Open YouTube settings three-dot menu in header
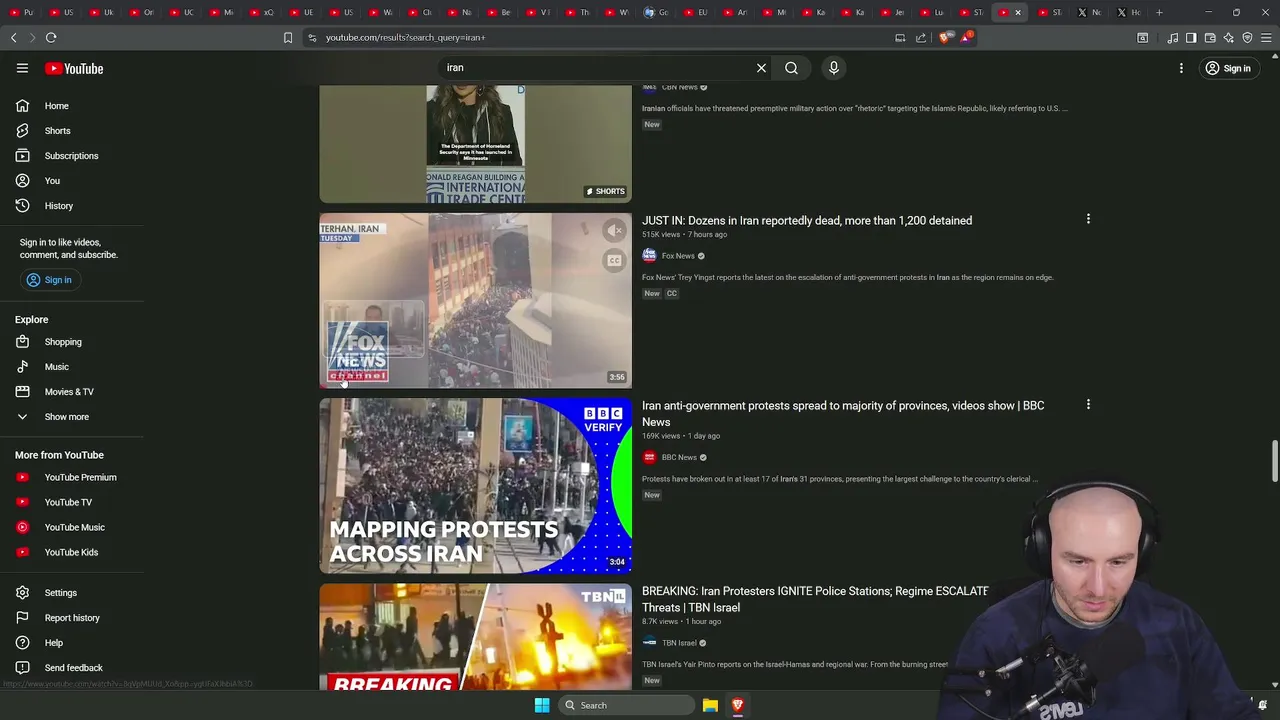 pos(1181,68)
